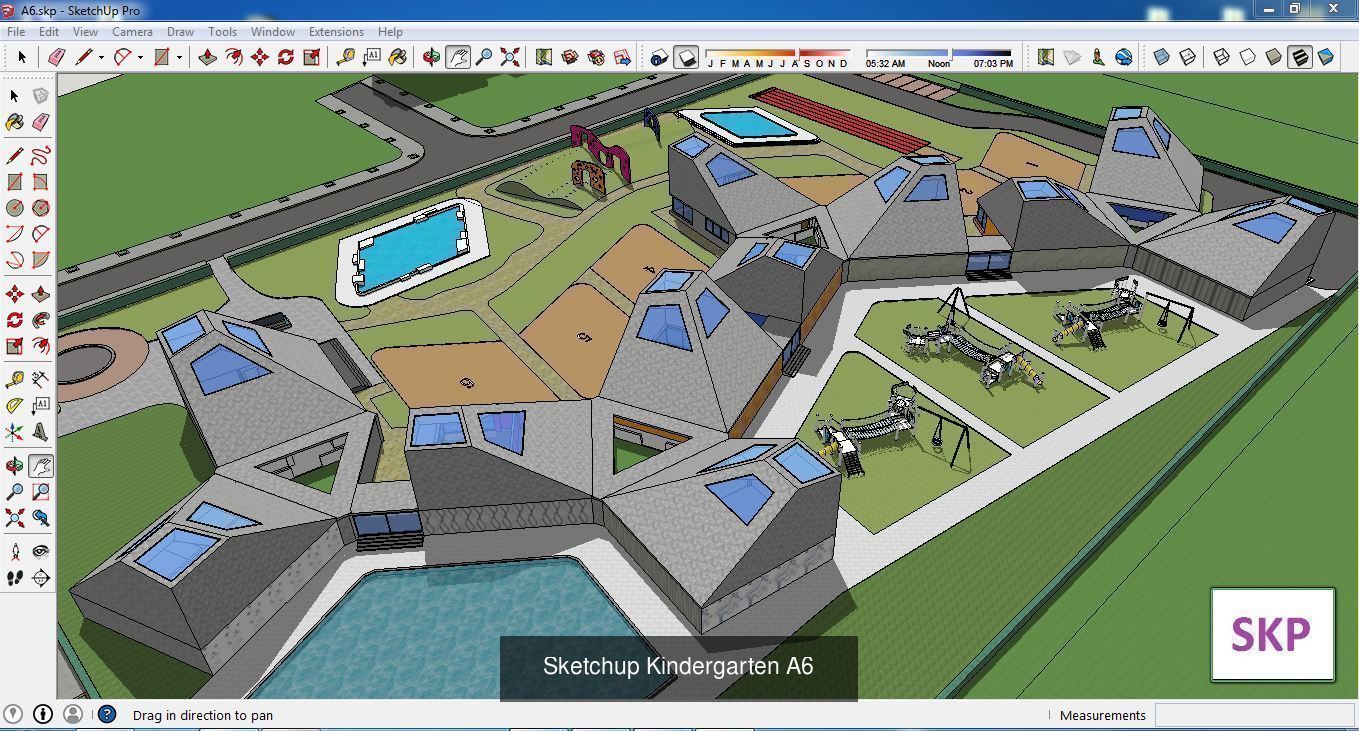Select the Scale tool in top toolbar
1359x731 pixels.
click(312, 57)
